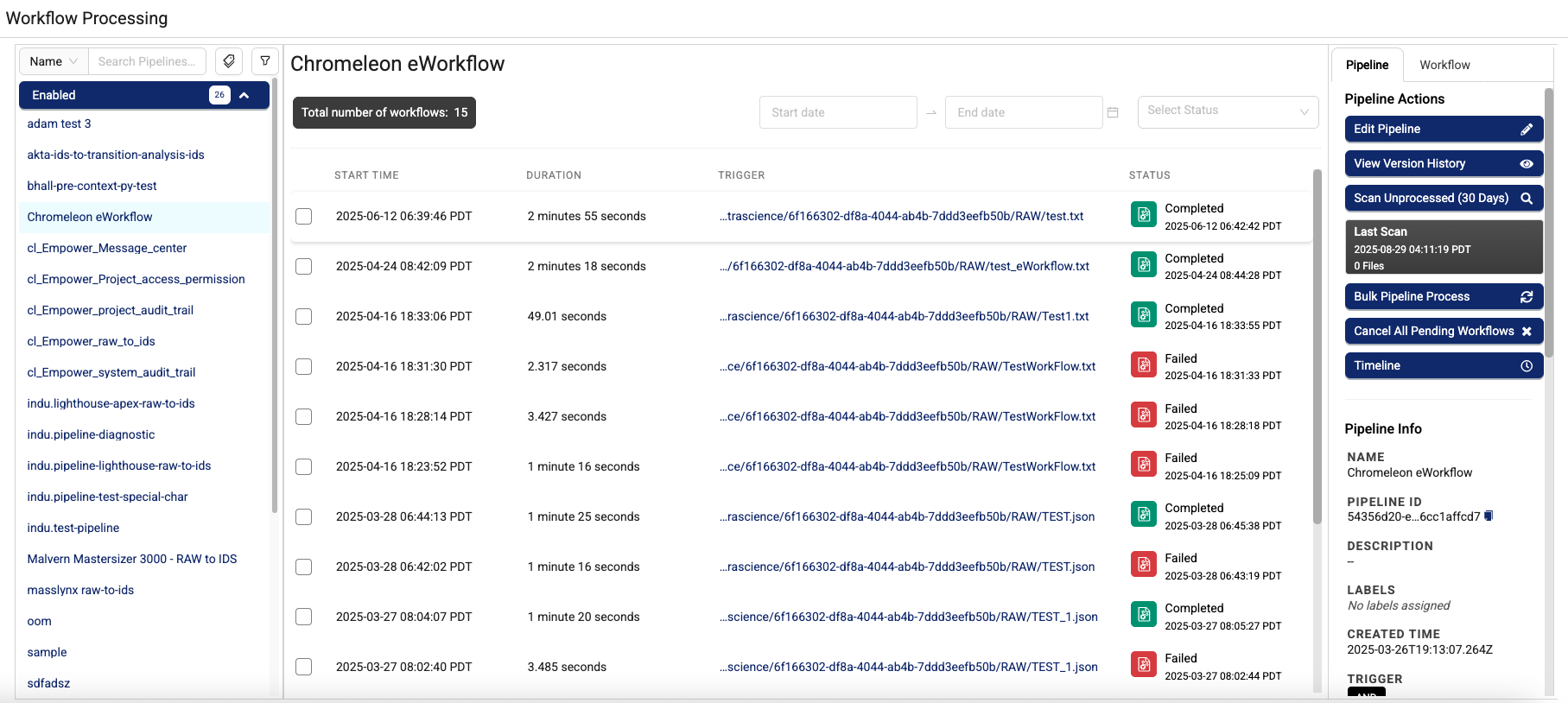Switch to the Workflow tab
Screen dimensions: 1568x703
click(x=1444, y=65)
